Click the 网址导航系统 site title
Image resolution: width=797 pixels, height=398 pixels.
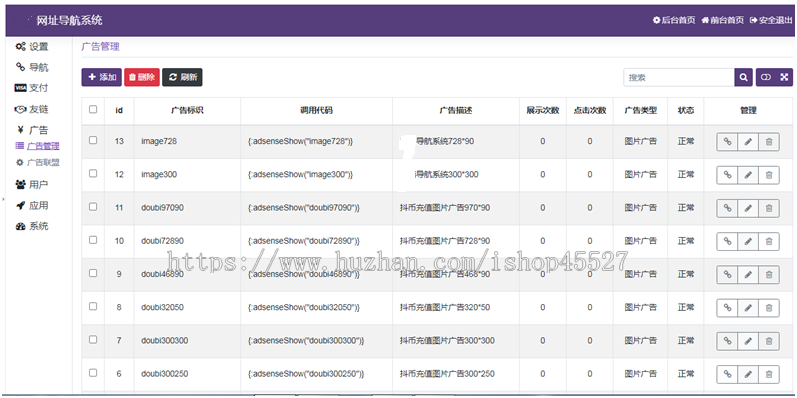[70, 20]
